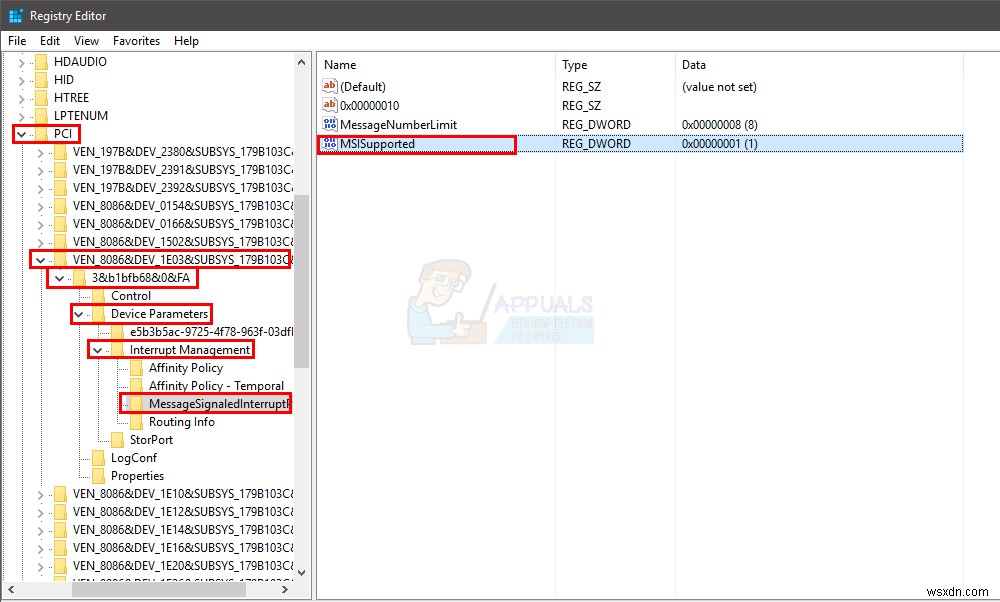The image size is (1000, 602).
Task: Expand the VEN_197B&DEV_2380 key
Action: pyautogui.click(x=41, y=152)
